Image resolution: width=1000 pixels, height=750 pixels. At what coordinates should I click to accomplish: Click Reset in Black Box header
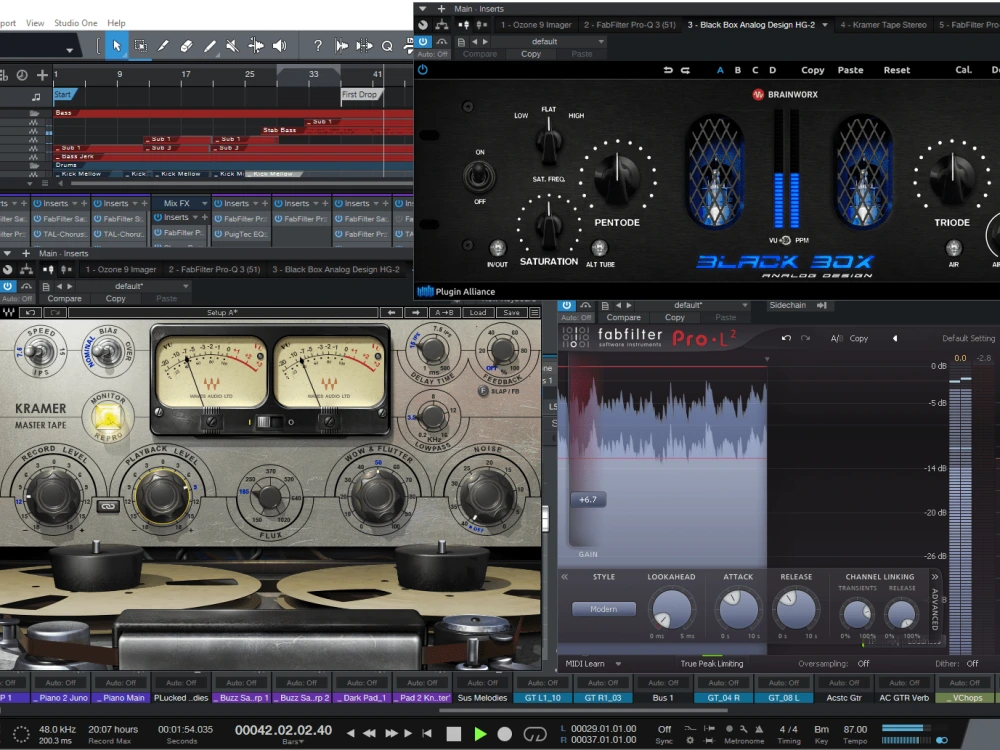tap(896, 70)
